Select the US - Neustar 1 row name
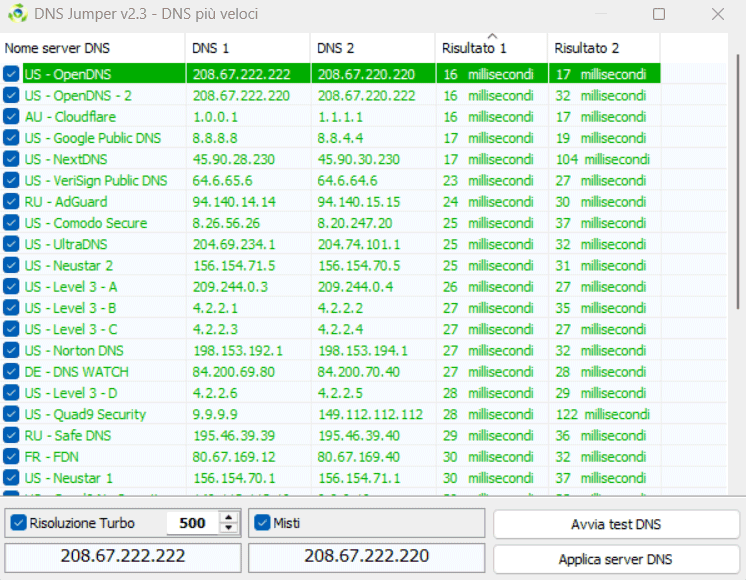This screenshot has height=580, width=746. point(69,478)
